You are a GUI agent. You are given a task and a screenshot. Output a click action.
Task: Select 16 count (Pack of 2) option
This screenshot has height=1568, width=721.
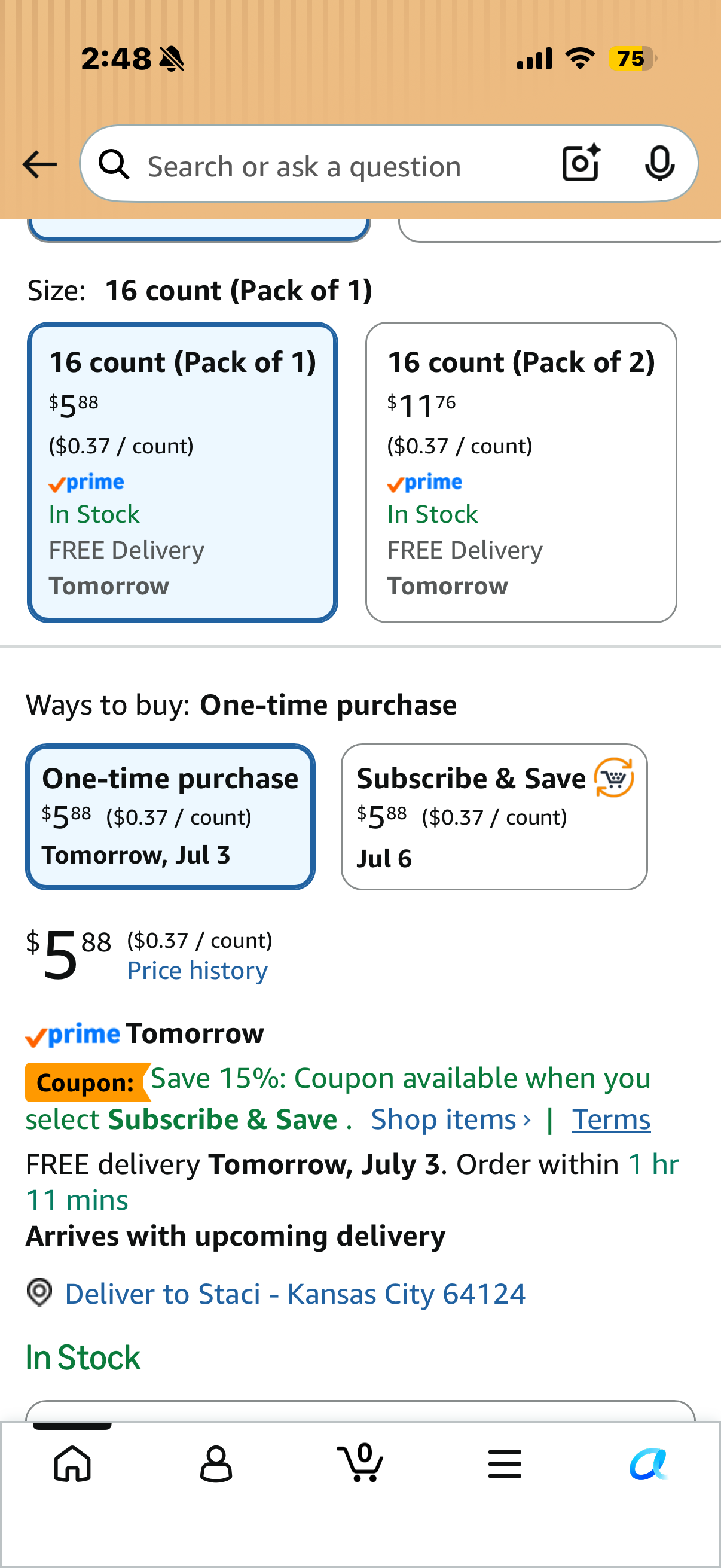click(521, 472)
